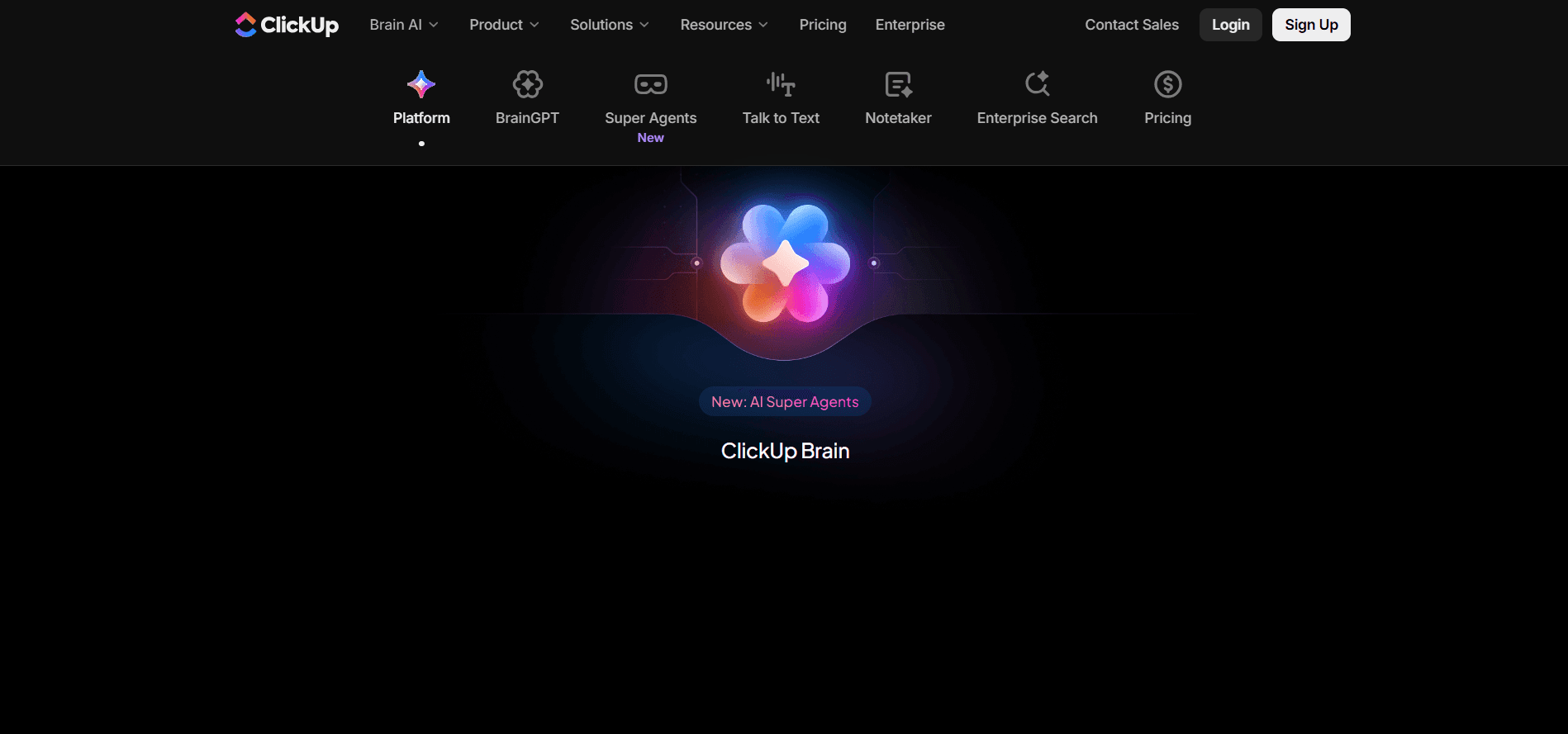
Task: Switch to the Notetaker tab label
Action: 898,118
